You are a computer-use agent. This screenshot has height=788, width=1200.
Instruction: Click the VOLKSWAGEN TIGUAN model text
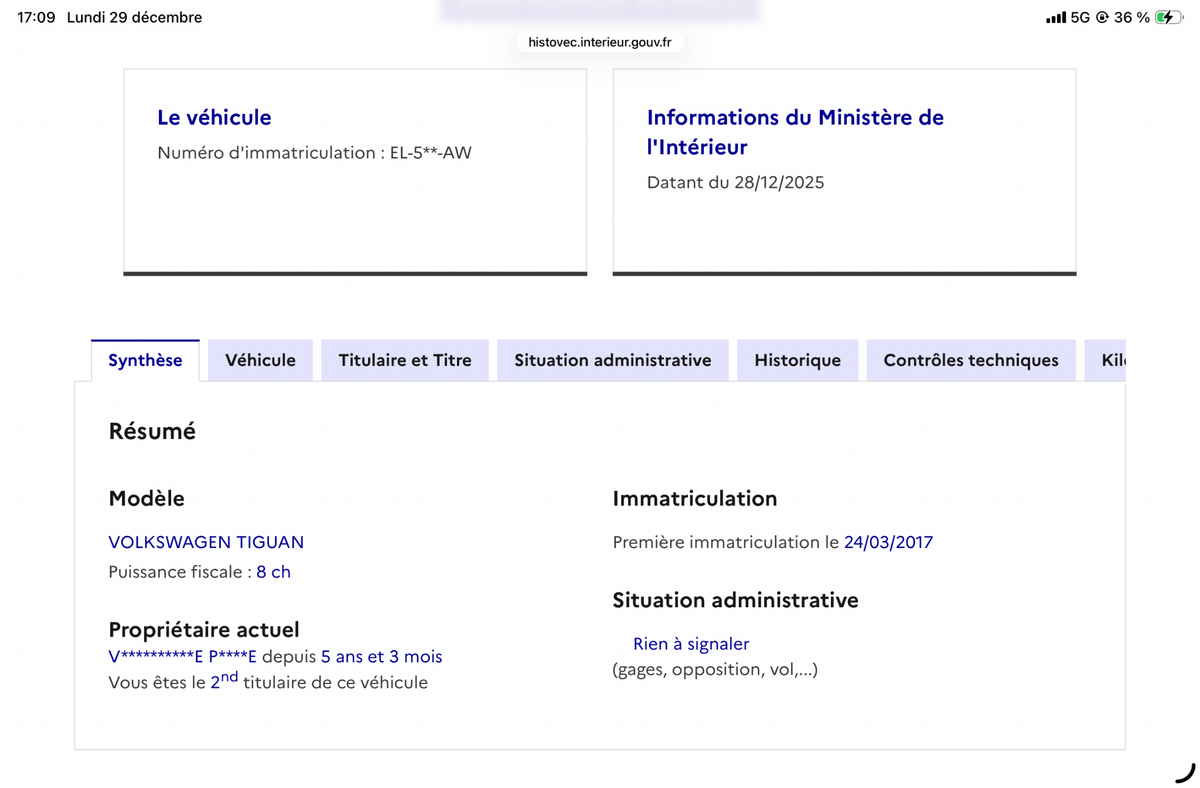point(206,542)
